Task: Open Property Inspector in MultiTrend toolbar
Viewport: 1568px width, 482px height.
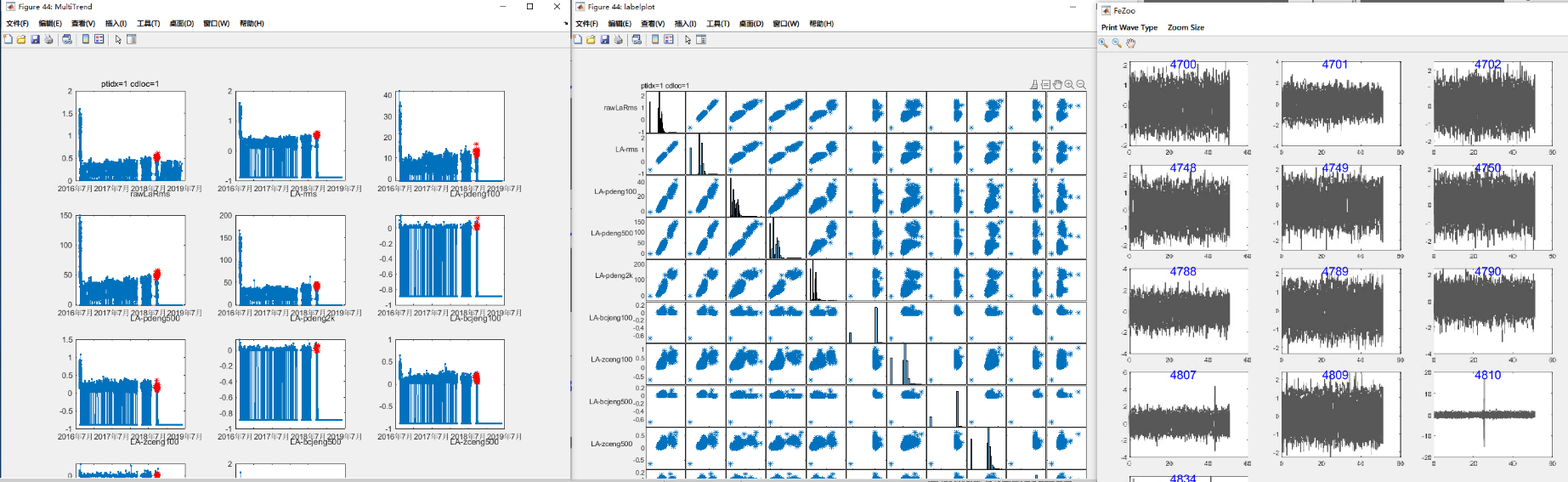Action: pyautogui.click(x=132, y=39)
